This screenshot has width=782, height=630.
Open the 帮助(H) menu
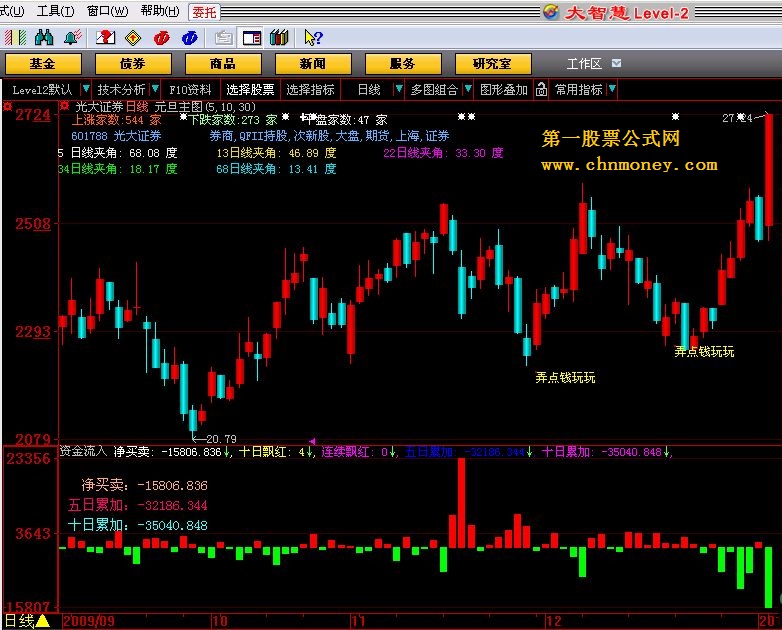pyautogui.click(x=160, y=11)
